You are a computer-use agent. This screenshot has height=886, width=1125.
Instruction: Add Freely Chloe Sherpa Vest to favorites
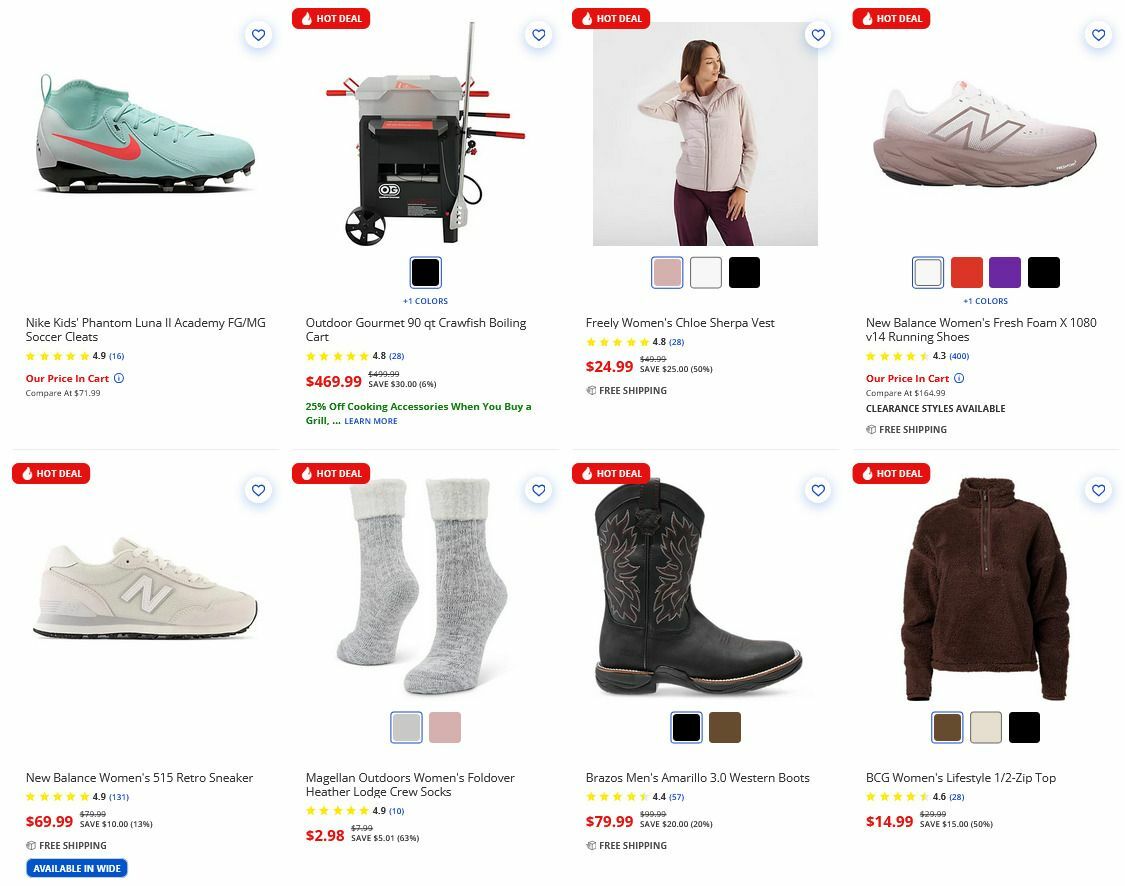pos(818,34)
